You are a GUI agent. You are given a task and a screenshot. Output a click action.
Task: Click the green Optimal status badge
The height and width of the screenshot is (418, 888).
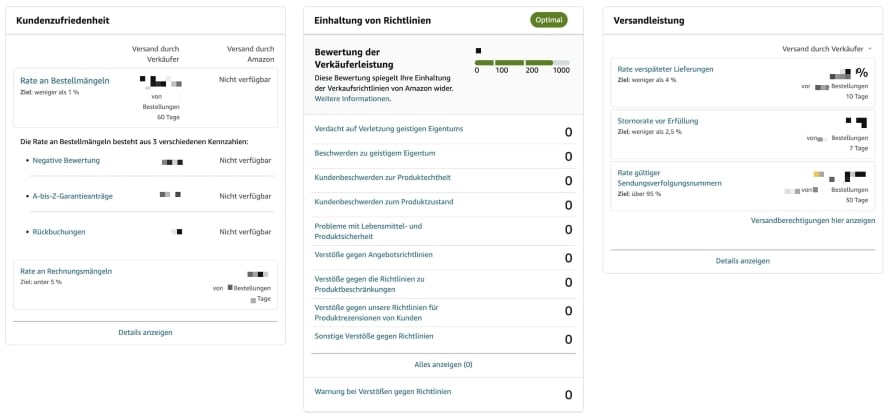[548, 20]
